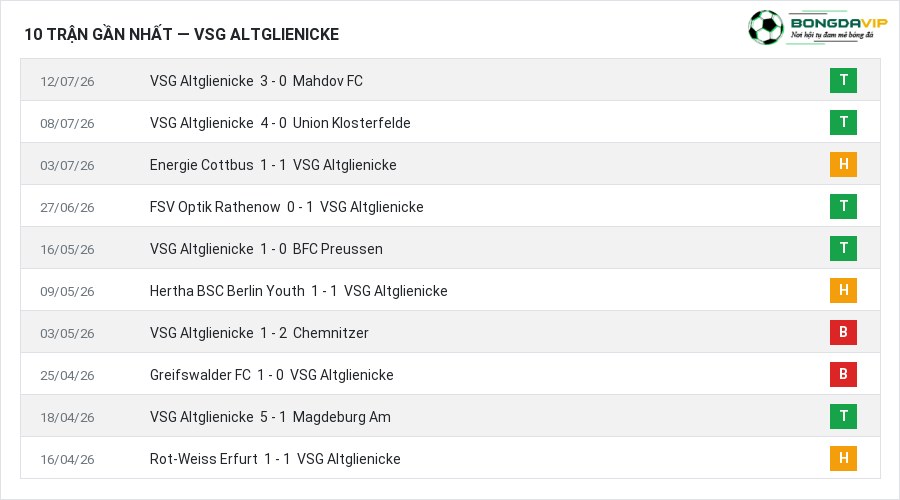Click the date 12/07/26
Viewport: 900px width, 500px height.
[x=67, y=82]
